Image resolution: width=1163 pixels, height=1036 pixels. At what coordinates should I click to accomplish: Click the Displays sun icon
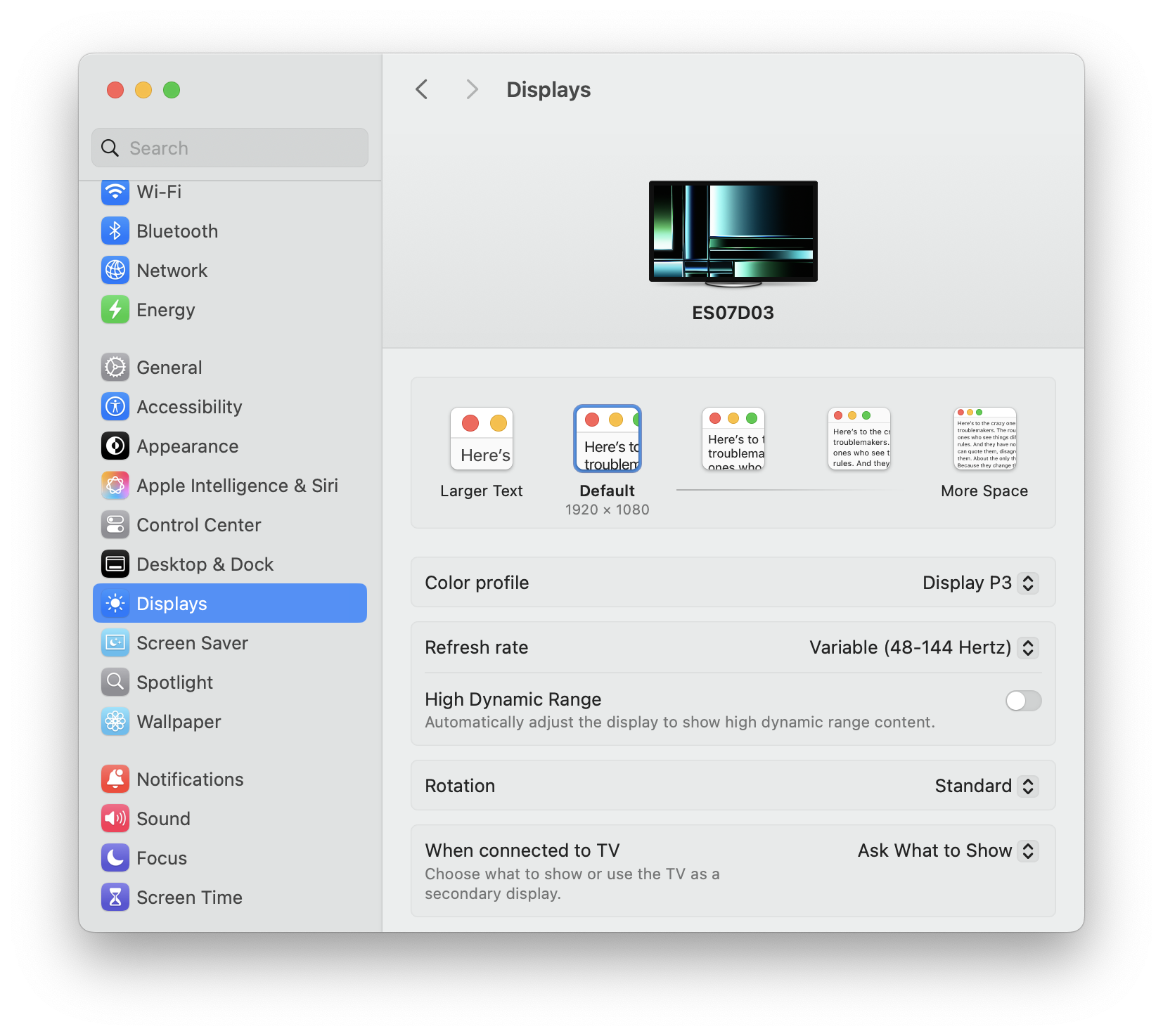tap(115, 603)
